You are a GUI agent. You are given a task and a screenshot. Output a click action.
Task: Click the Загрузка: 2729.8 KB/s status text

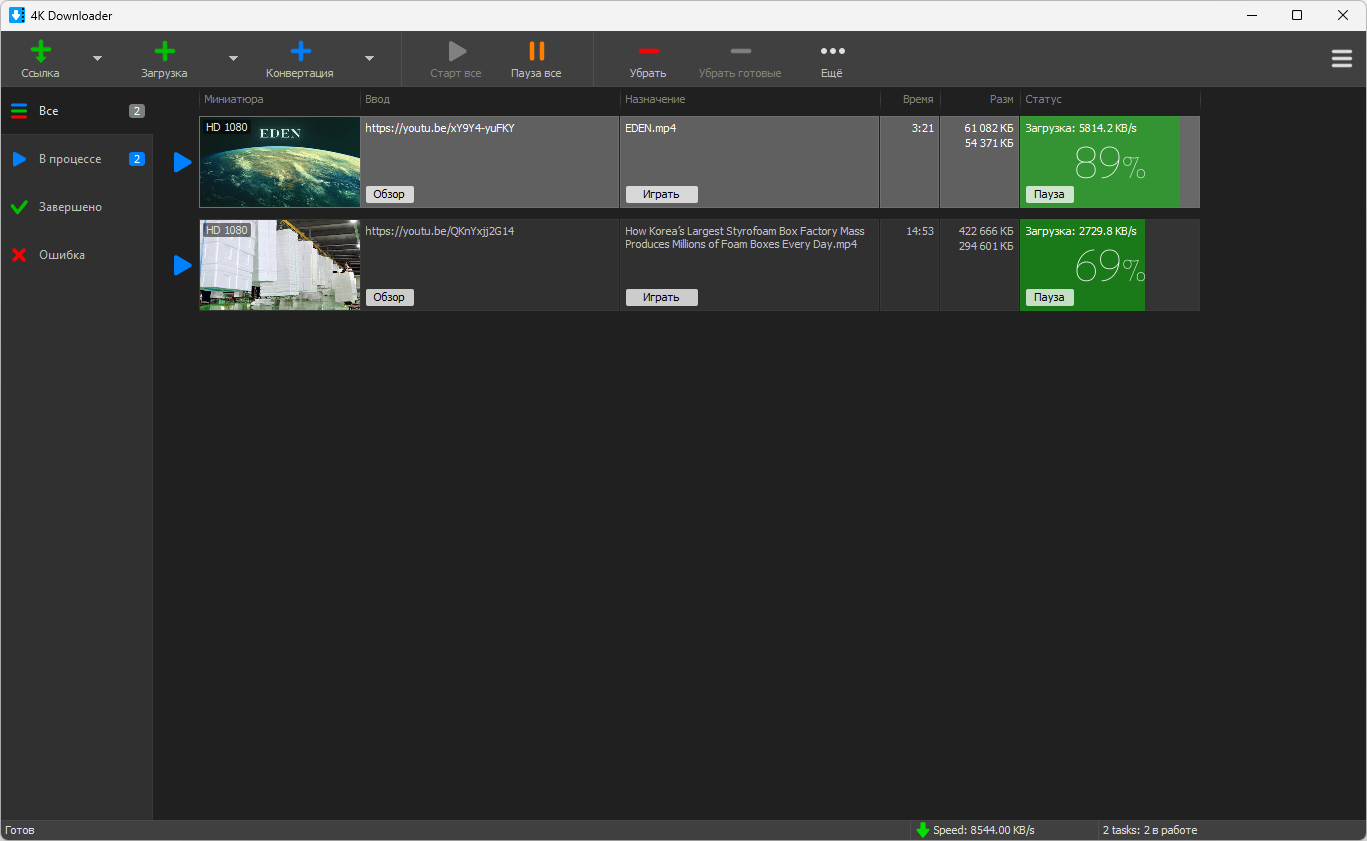pyautogui.click(x=1081, y=231)
